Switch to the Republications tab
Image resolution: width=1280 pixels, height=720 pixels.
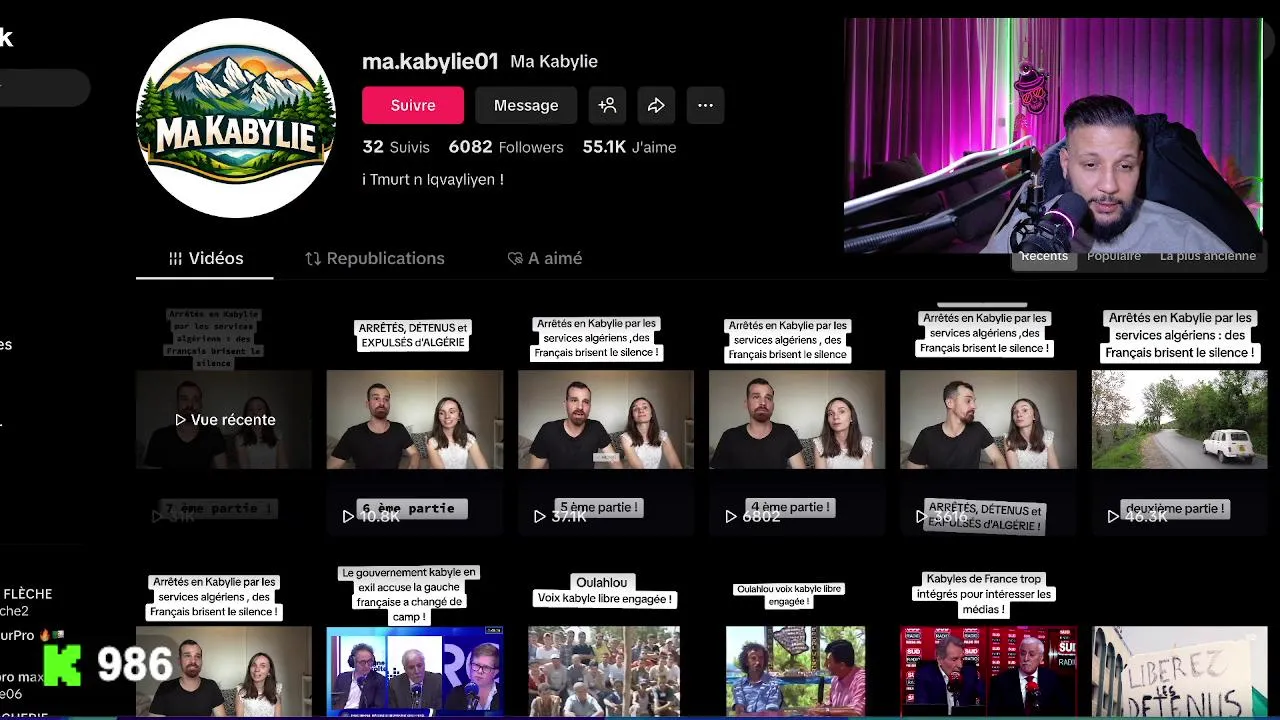pos(375,258)
